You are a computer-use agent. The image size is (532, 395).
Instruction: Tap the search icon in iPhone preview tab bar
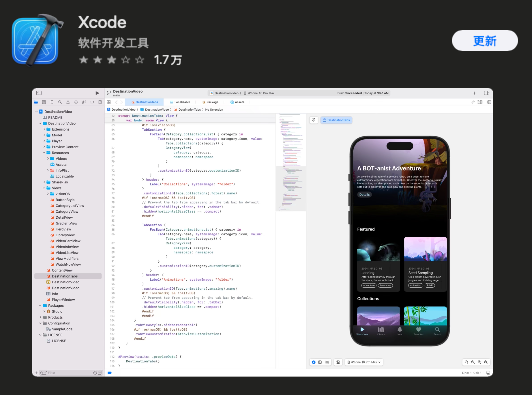coord(437,331)
